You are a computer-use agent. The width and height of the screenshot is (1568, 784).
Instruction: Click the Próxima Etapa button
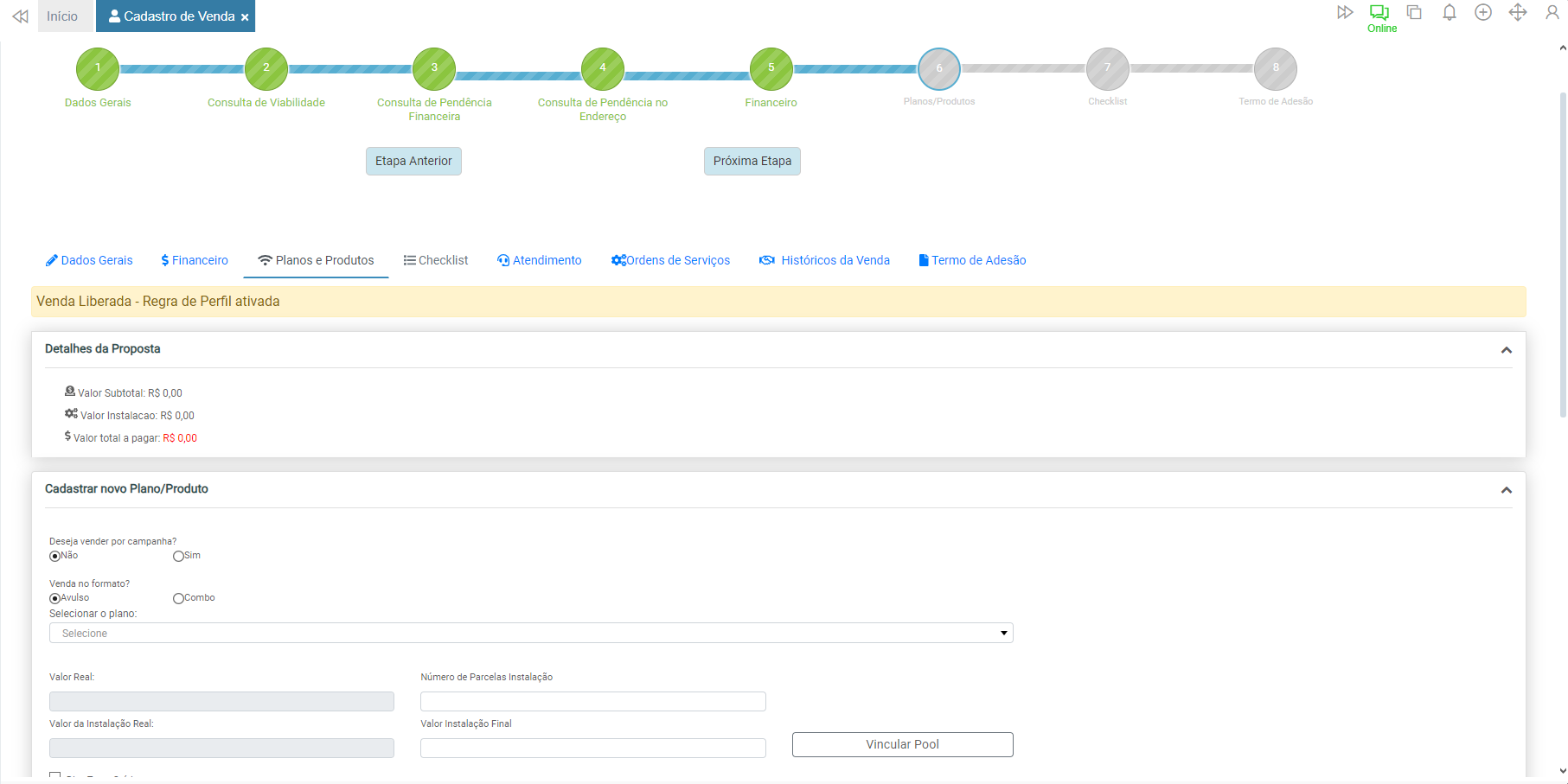coord(752,162)
